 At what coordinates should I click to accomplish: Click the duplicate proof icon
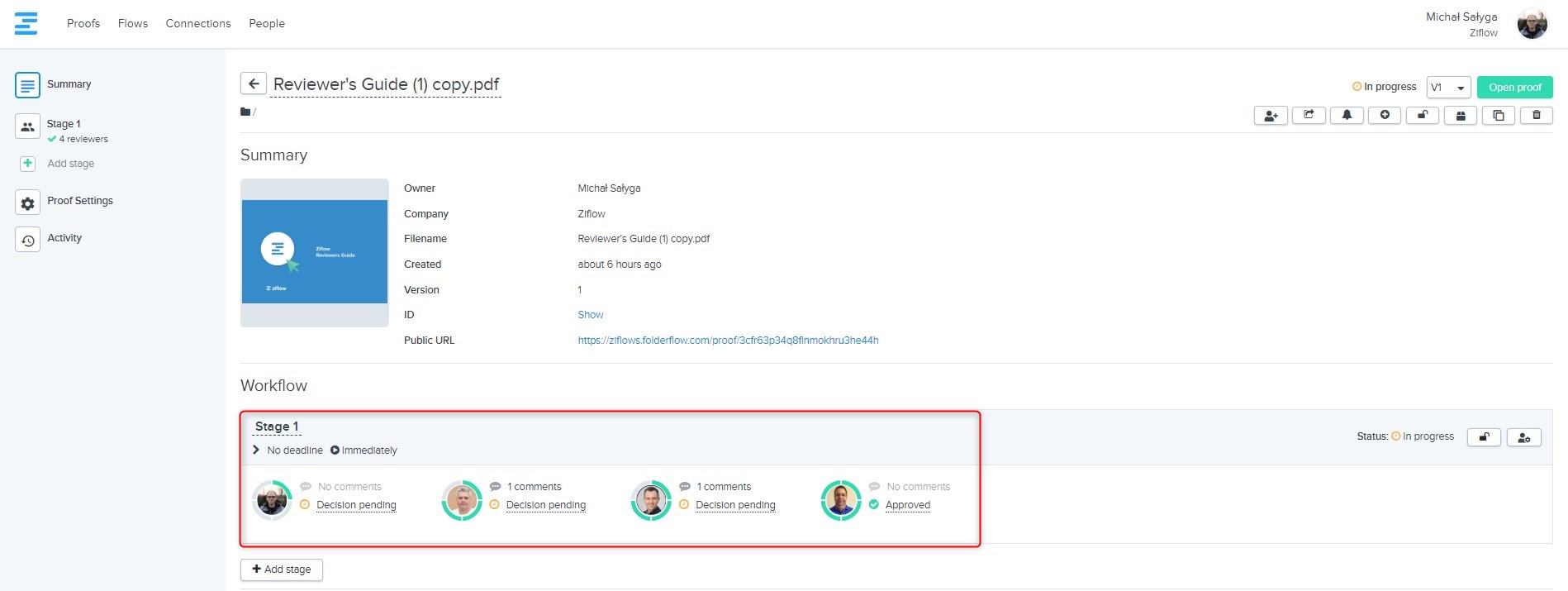pyautogui.click(x=1499, y=116)
